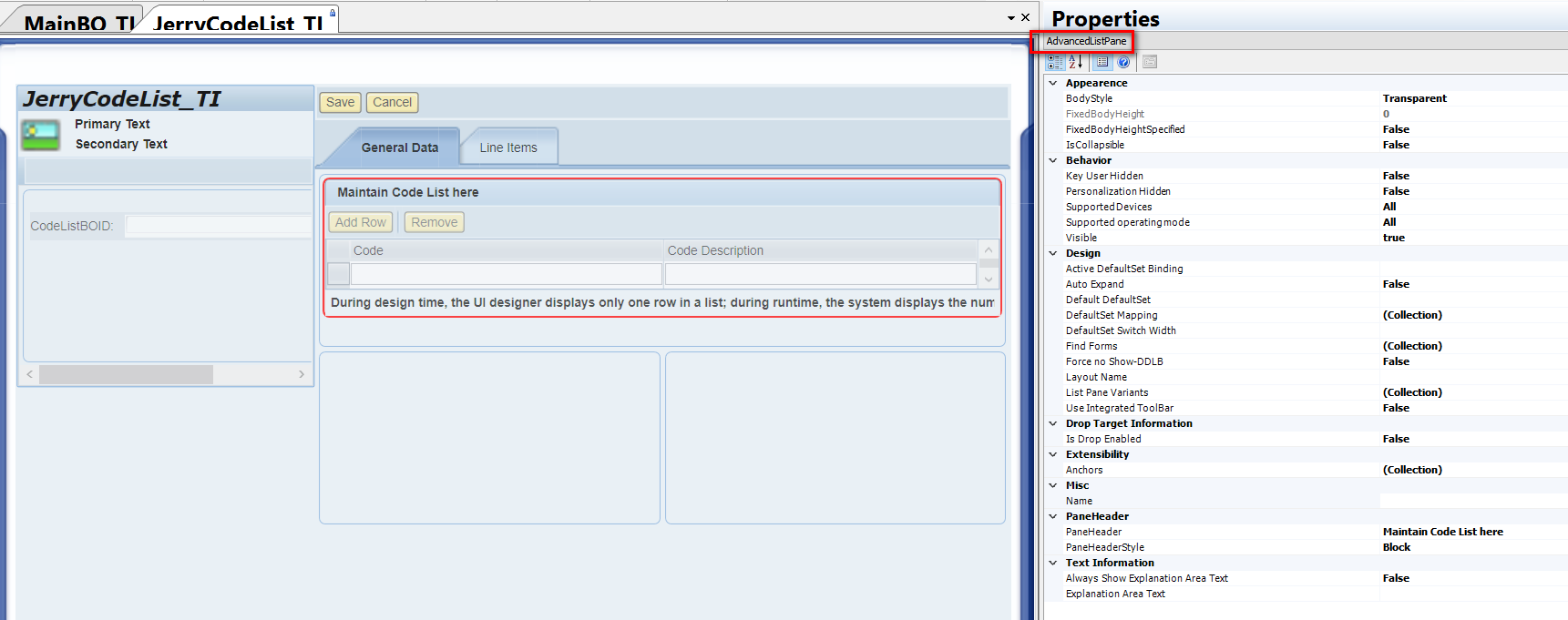Open the active documents dropdown arrow

click(1010, 18)
